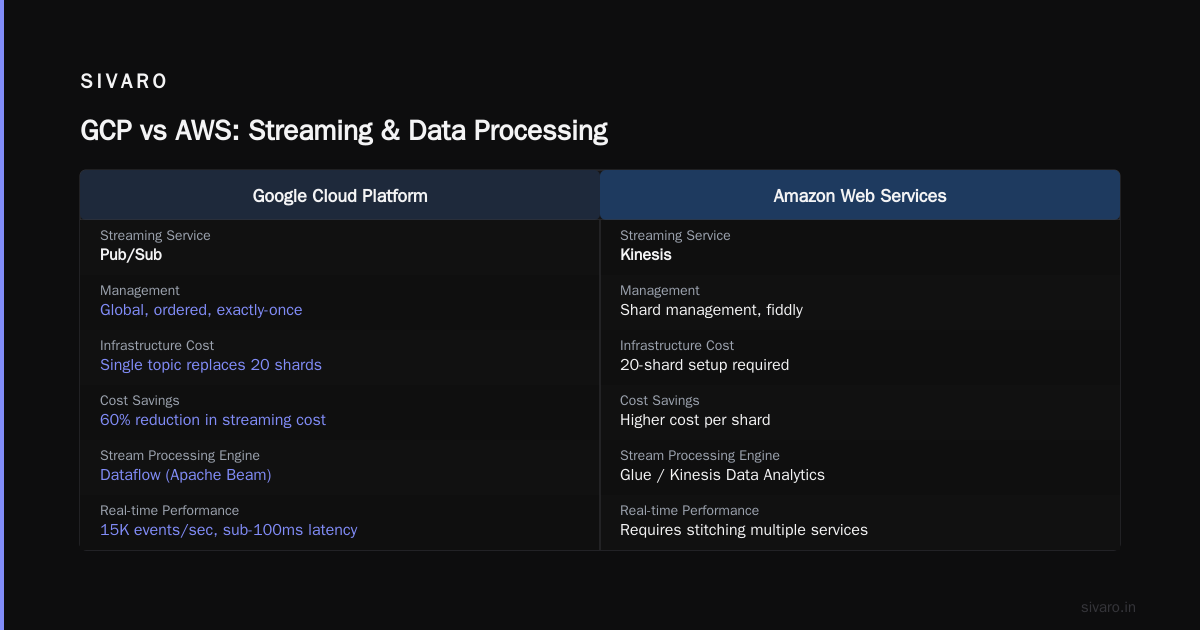The width and height of the screenshot is (1200, 630).
Task: Click the 'Pub/Sub' streaming service value
Action: click(x=131, y=255)
